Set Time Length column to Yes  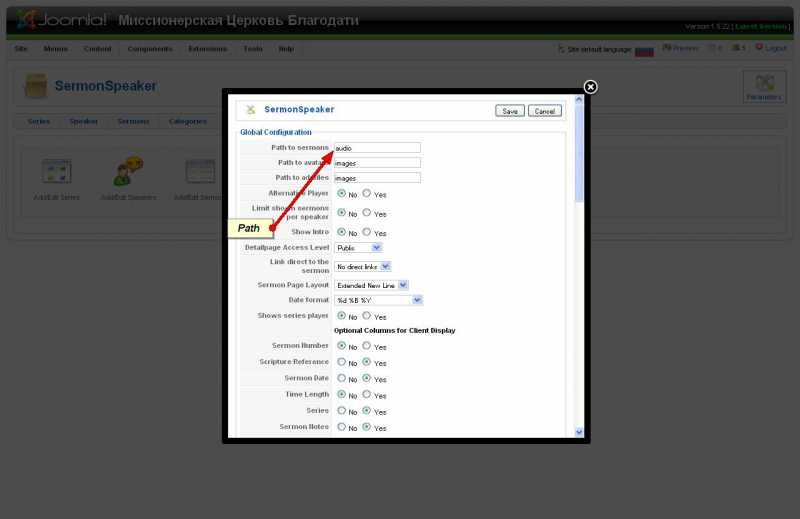(x=366, y=394)
